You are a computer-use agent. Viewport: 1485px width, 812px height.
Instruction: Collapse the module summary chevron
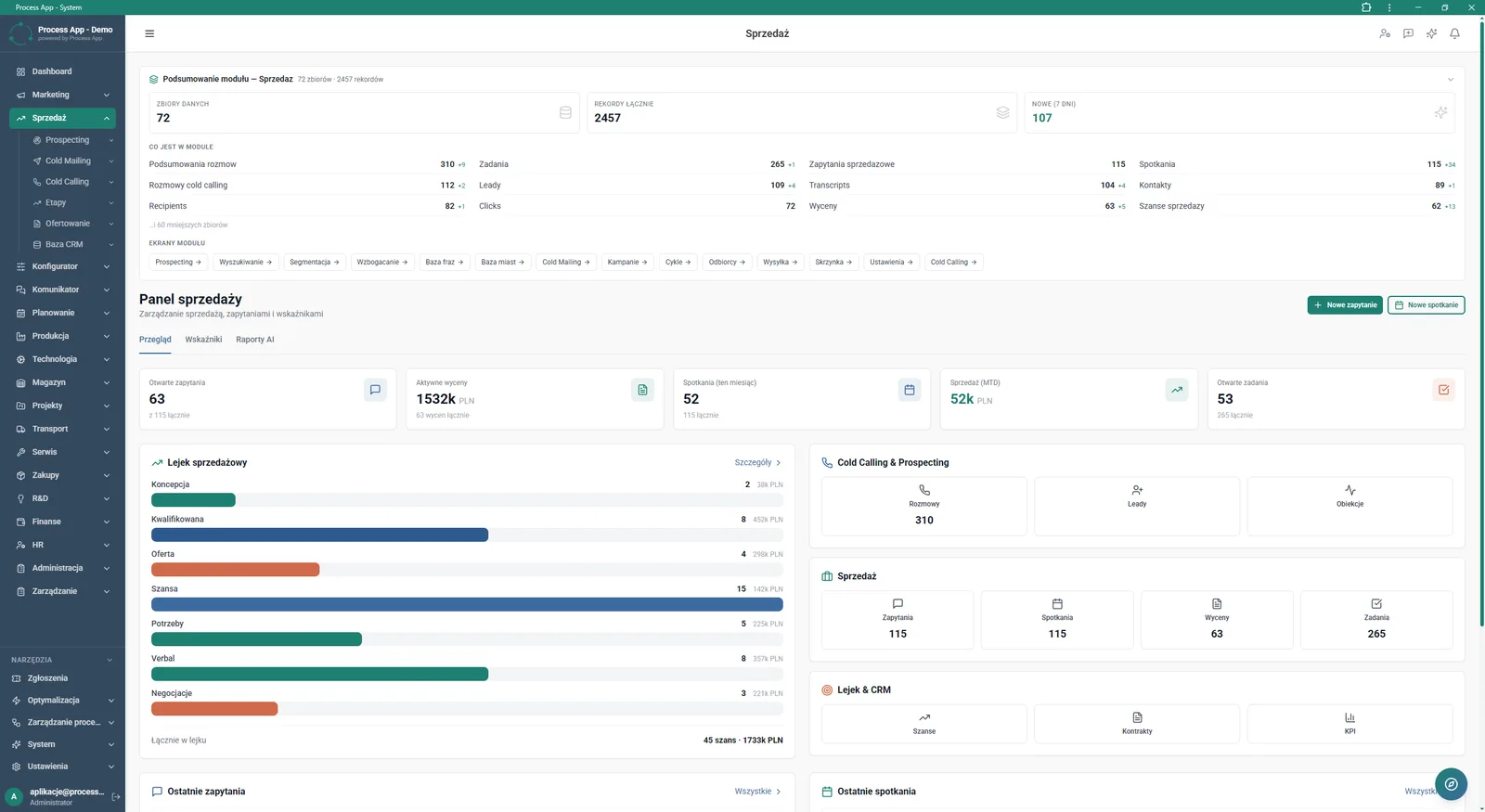[1451, 79]
